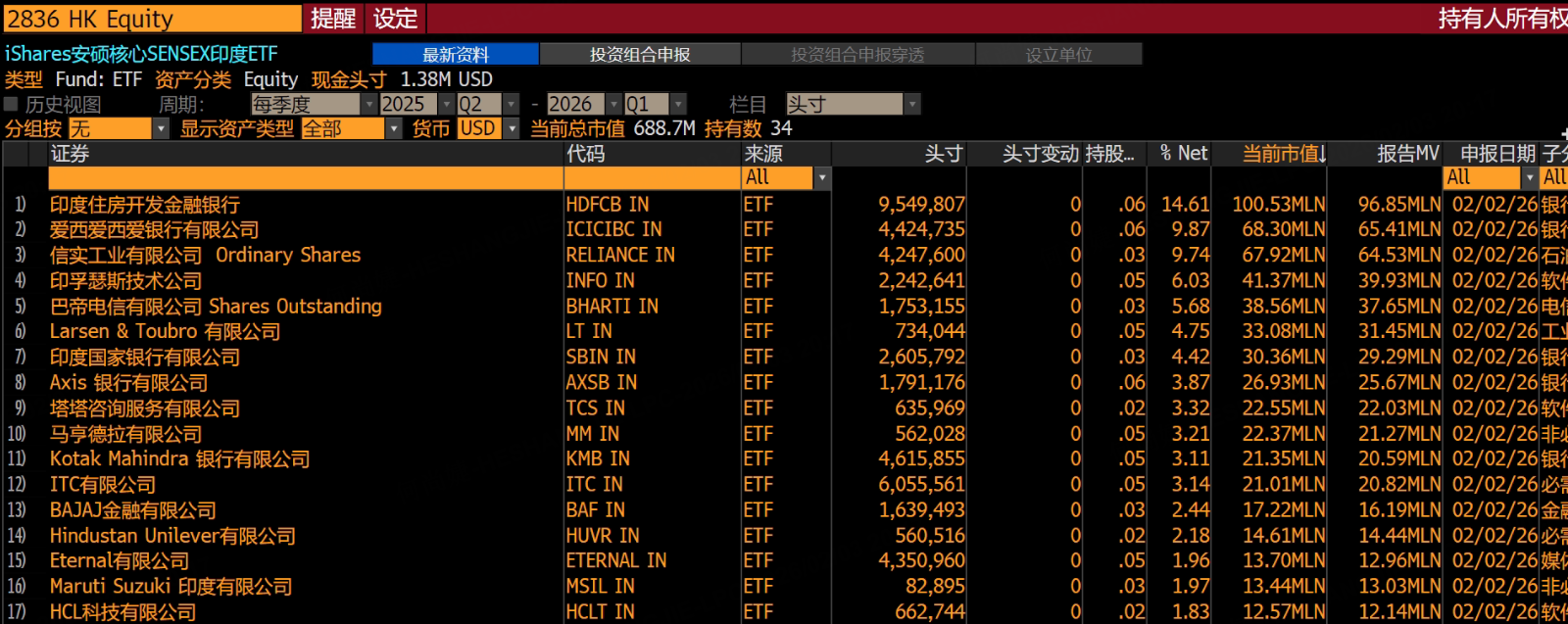
Task: Select the HDFCB IN ticker code
Action: point(608,205)
